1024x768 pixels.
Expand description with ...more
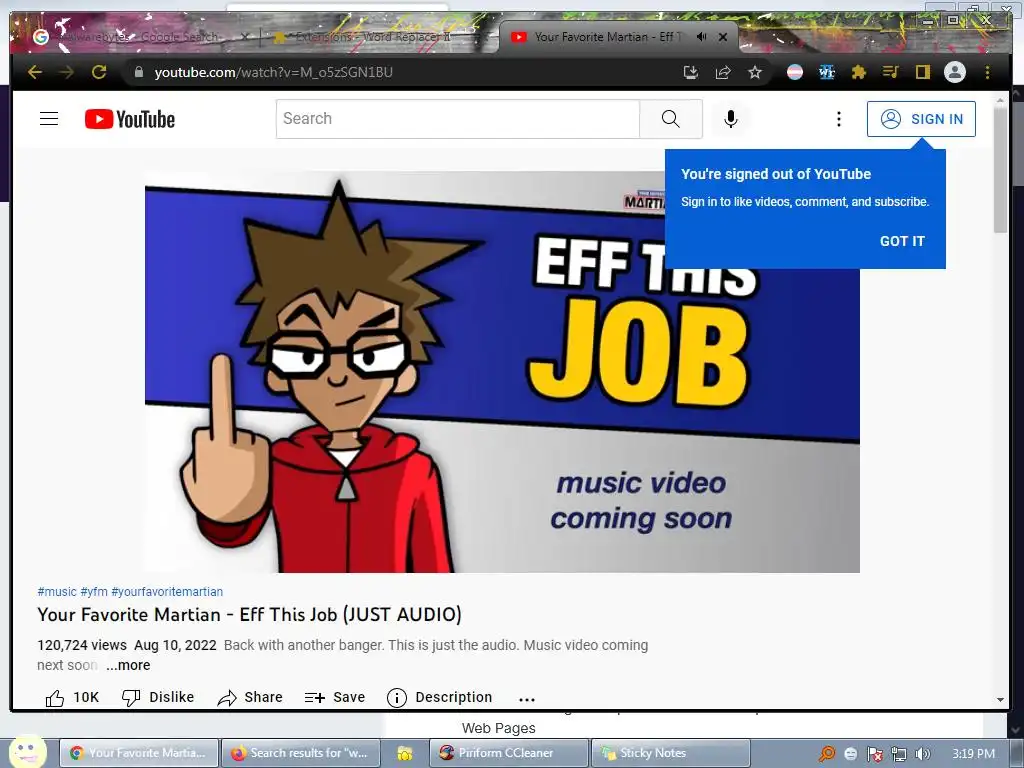coord(128,665)
